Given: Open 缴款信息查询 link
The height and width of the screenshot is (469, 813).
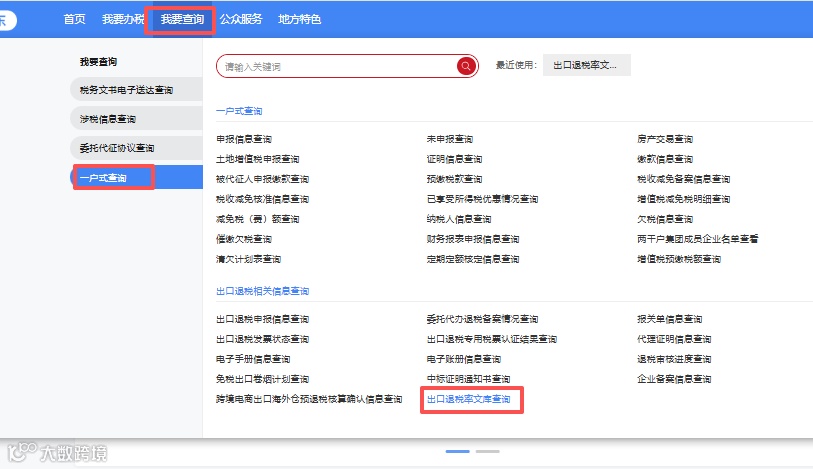Looking at the screenshot, I should point(665,159).
